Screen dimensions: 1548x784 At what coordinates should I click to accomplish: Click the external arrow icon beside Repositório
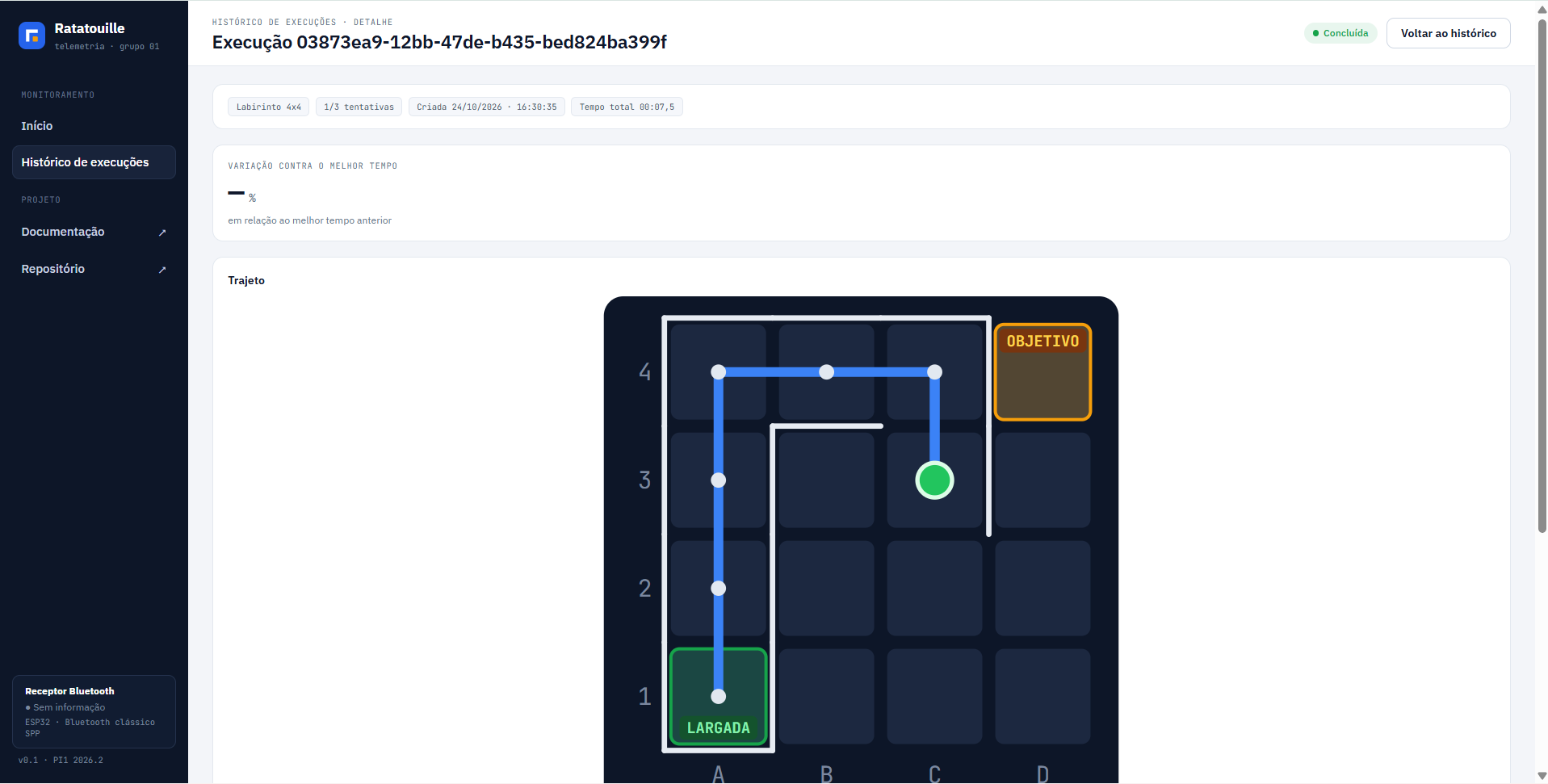click(x=162, y=270)
